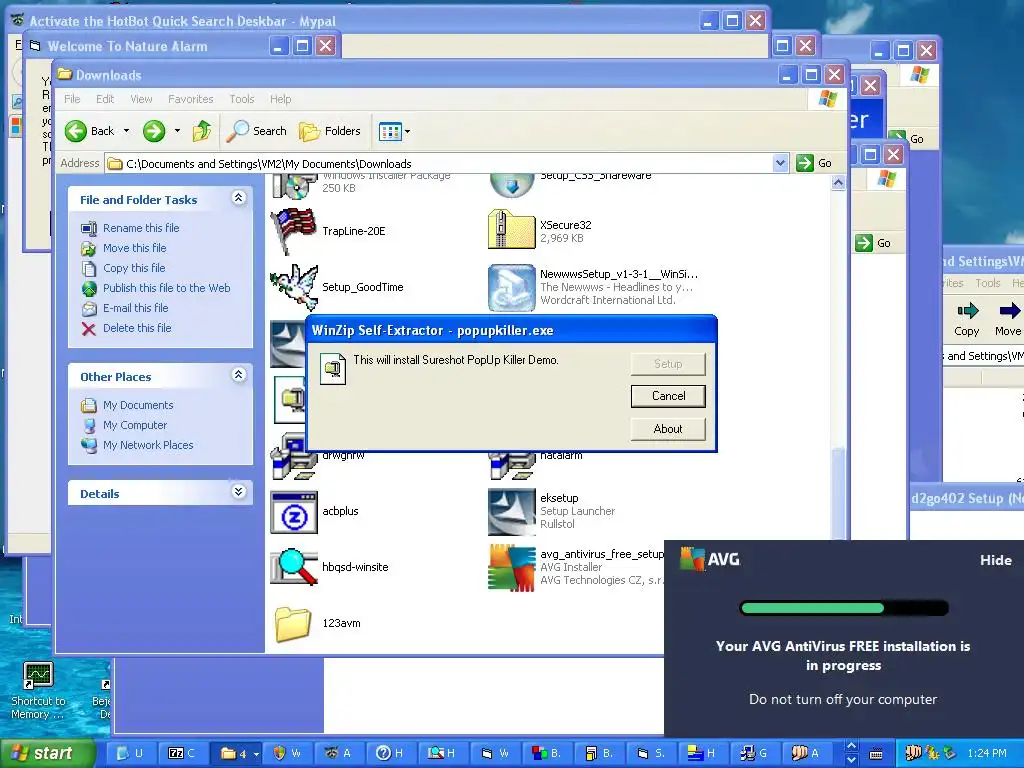Select the hbqsd-winsite magnifier icon

[x=294, y=567]
